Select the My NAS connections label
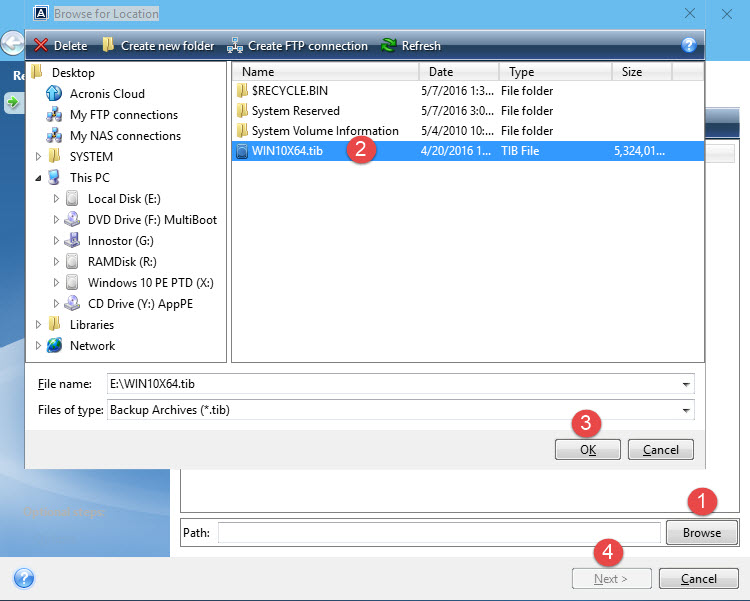750x601 pixels. (125, 136)
